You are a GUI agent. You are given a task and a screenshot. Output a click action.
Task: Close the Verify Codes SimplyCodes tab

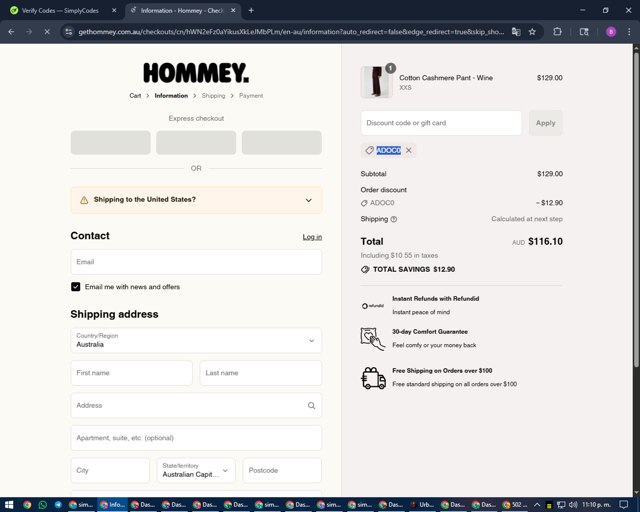(x=114, y=11)
